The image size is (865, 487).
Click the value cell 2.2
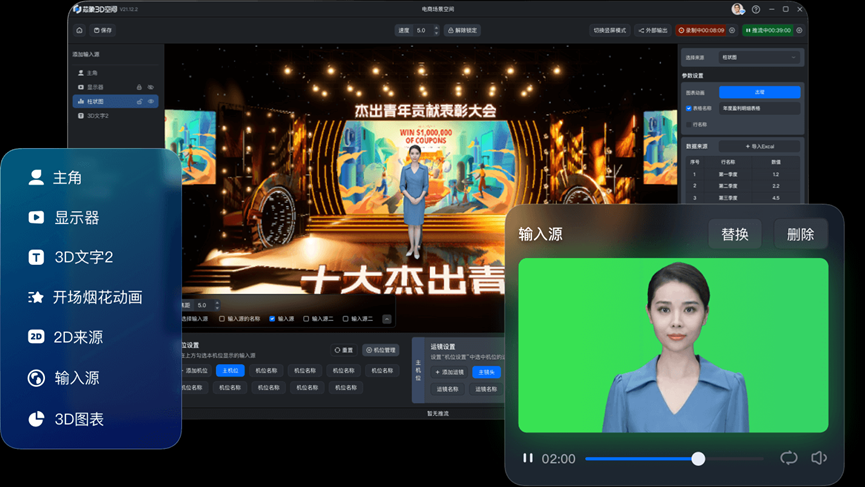point(776,186)
